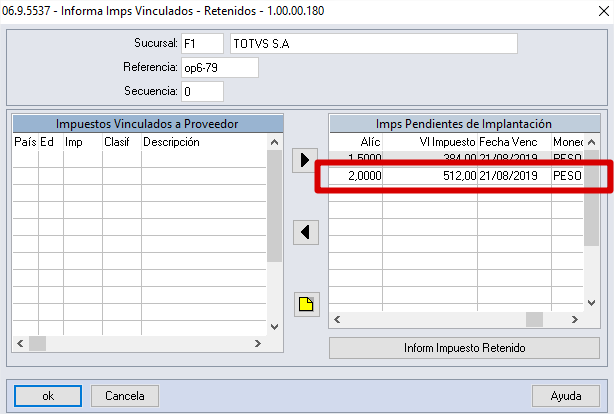This screenshot has width=614, height=414.
Task: Click the Secuencia input field
Action: pos(202,91)
